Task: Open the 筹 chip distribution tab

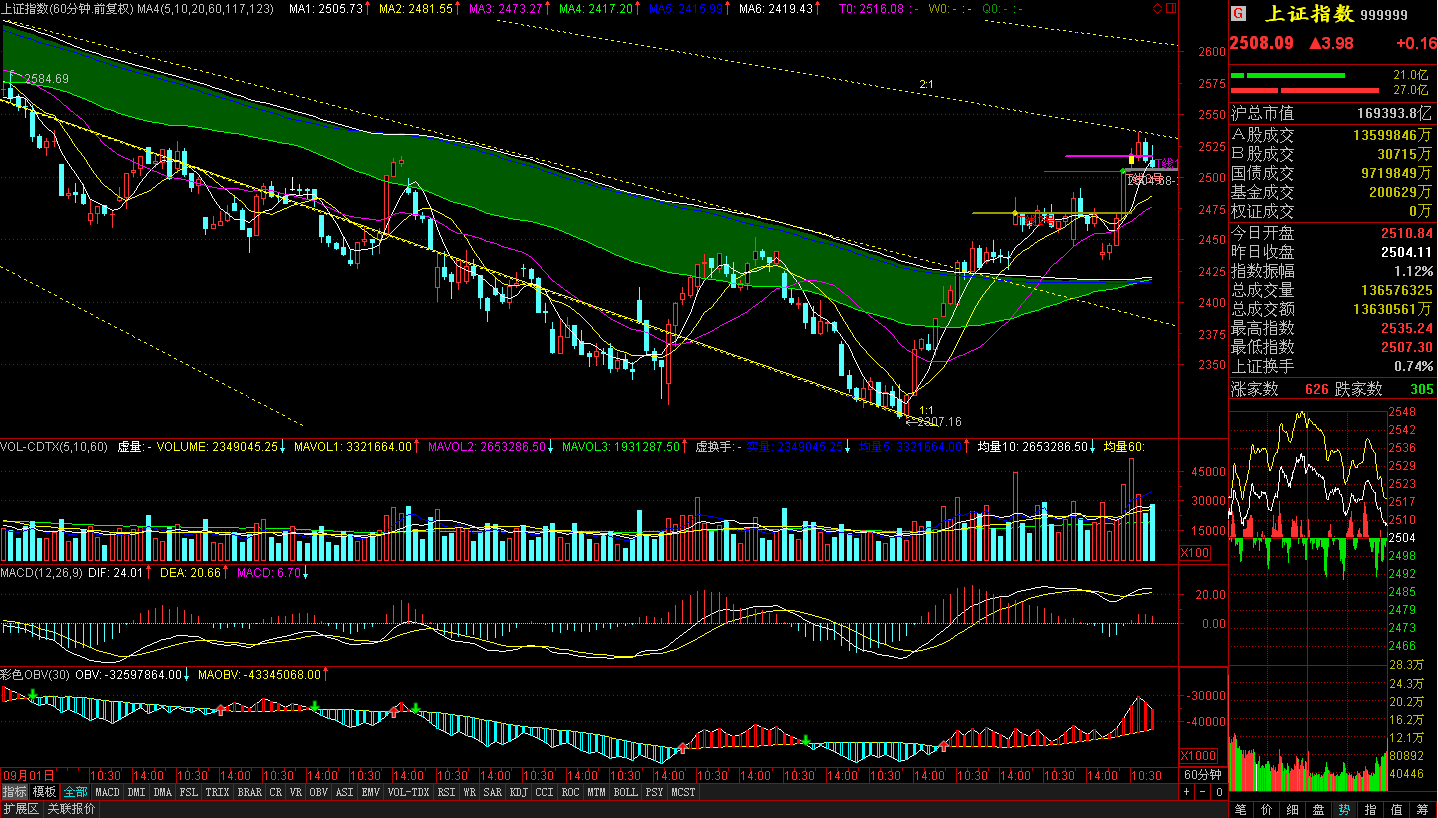Action: (1422, 809)
